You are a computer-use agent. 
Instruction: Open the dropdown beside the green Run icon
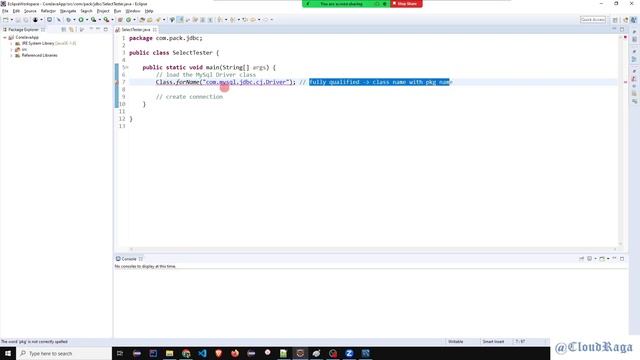point(87,20)
